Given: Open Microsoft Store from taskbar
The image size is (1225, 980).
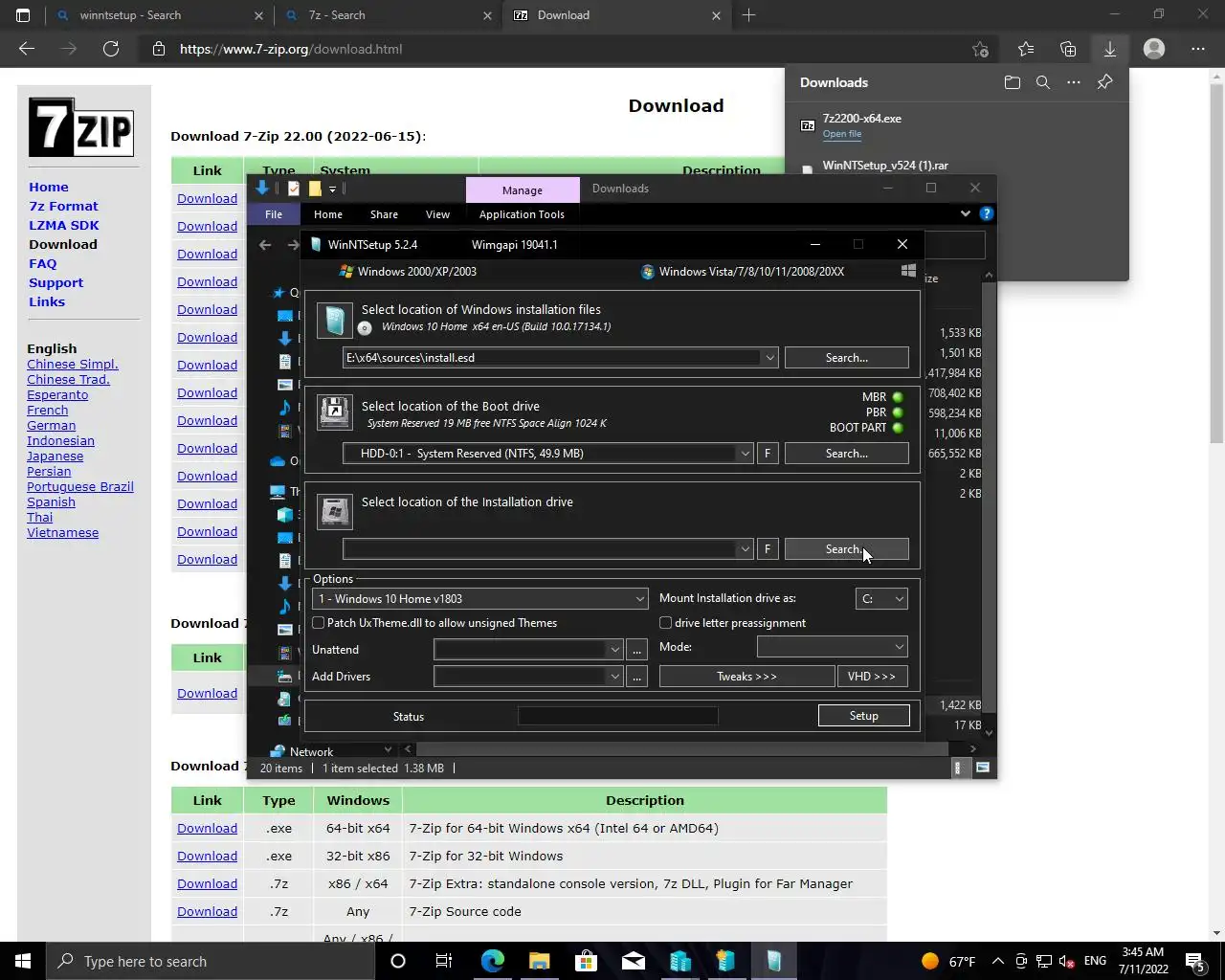Looking at the screenshot, I should click(x=586, y=961).
